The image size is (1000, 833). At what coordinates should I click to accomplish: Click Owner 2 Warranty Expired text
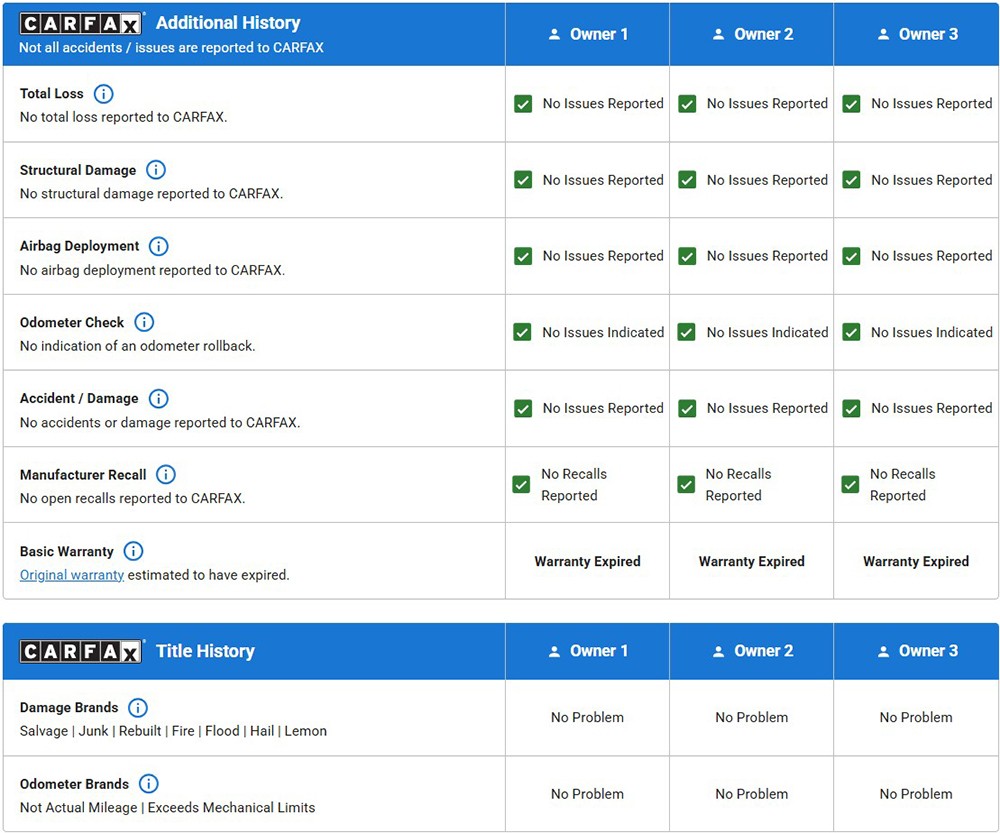pos(751,561)
